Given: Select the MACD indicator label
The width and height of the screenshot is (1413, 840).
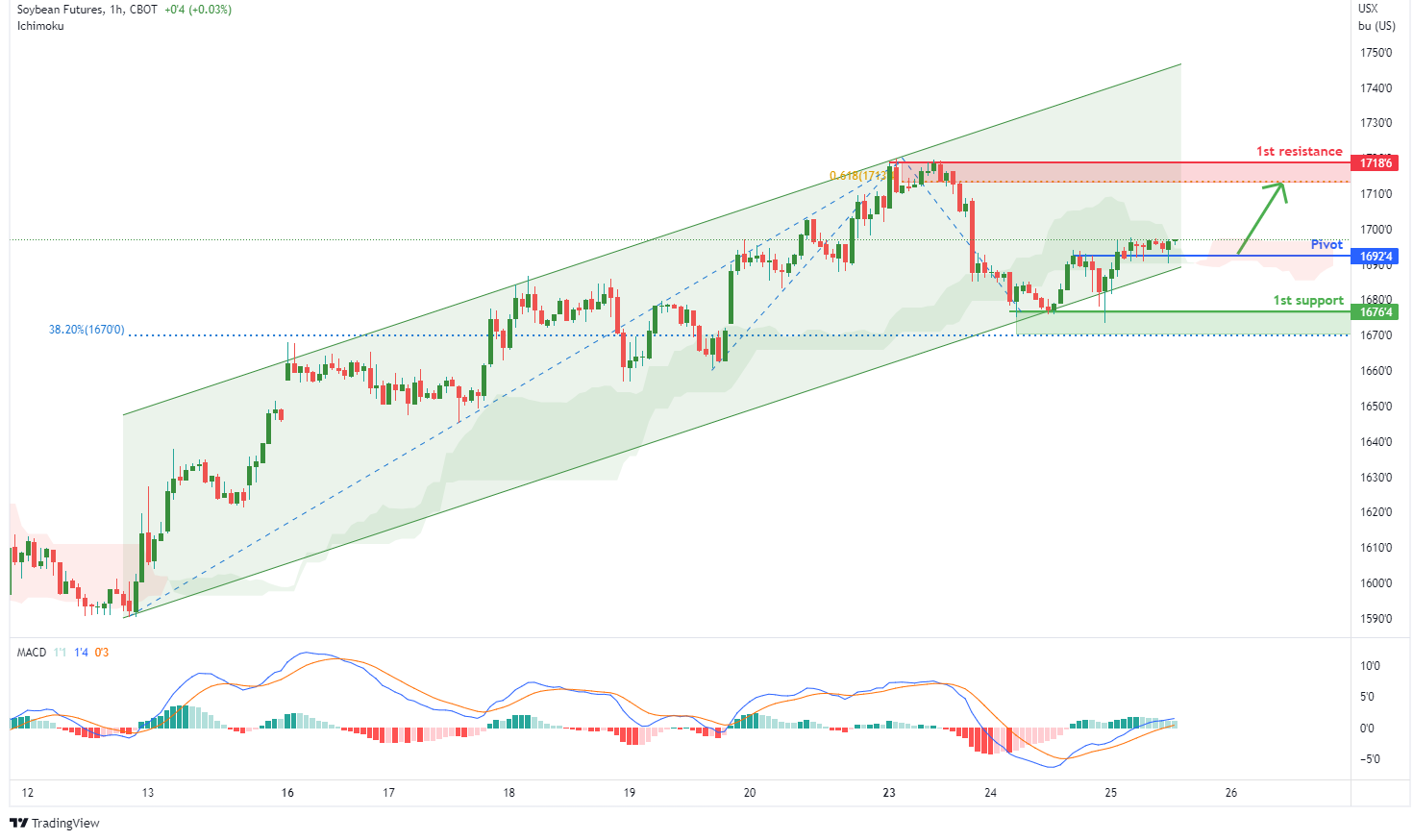Looking at the screenshot, I should tap(32, 653).
